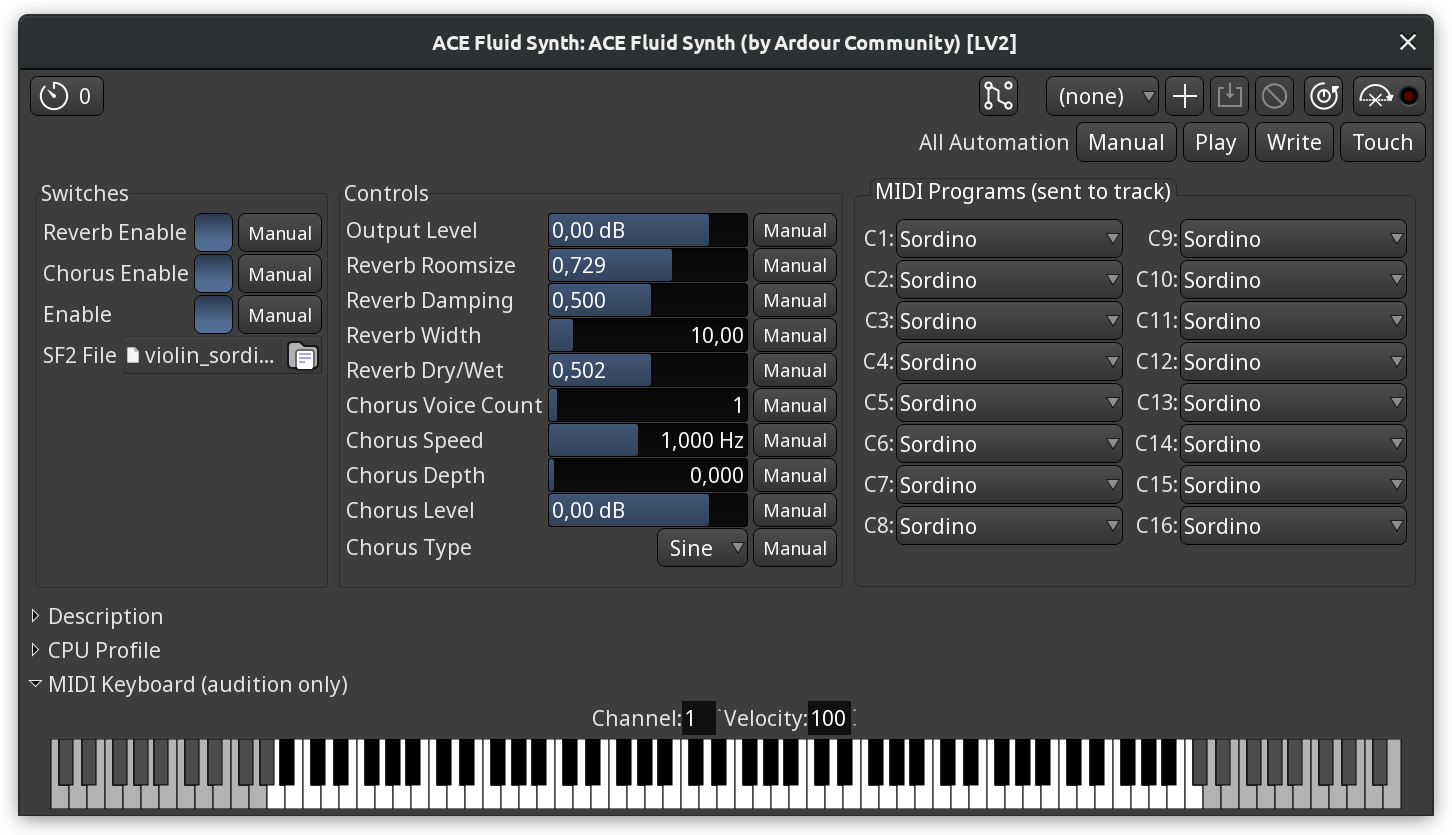Open the C3 MIDI program dropdown
This screenshot has height=835, width=1452.
coord(1009,321)
